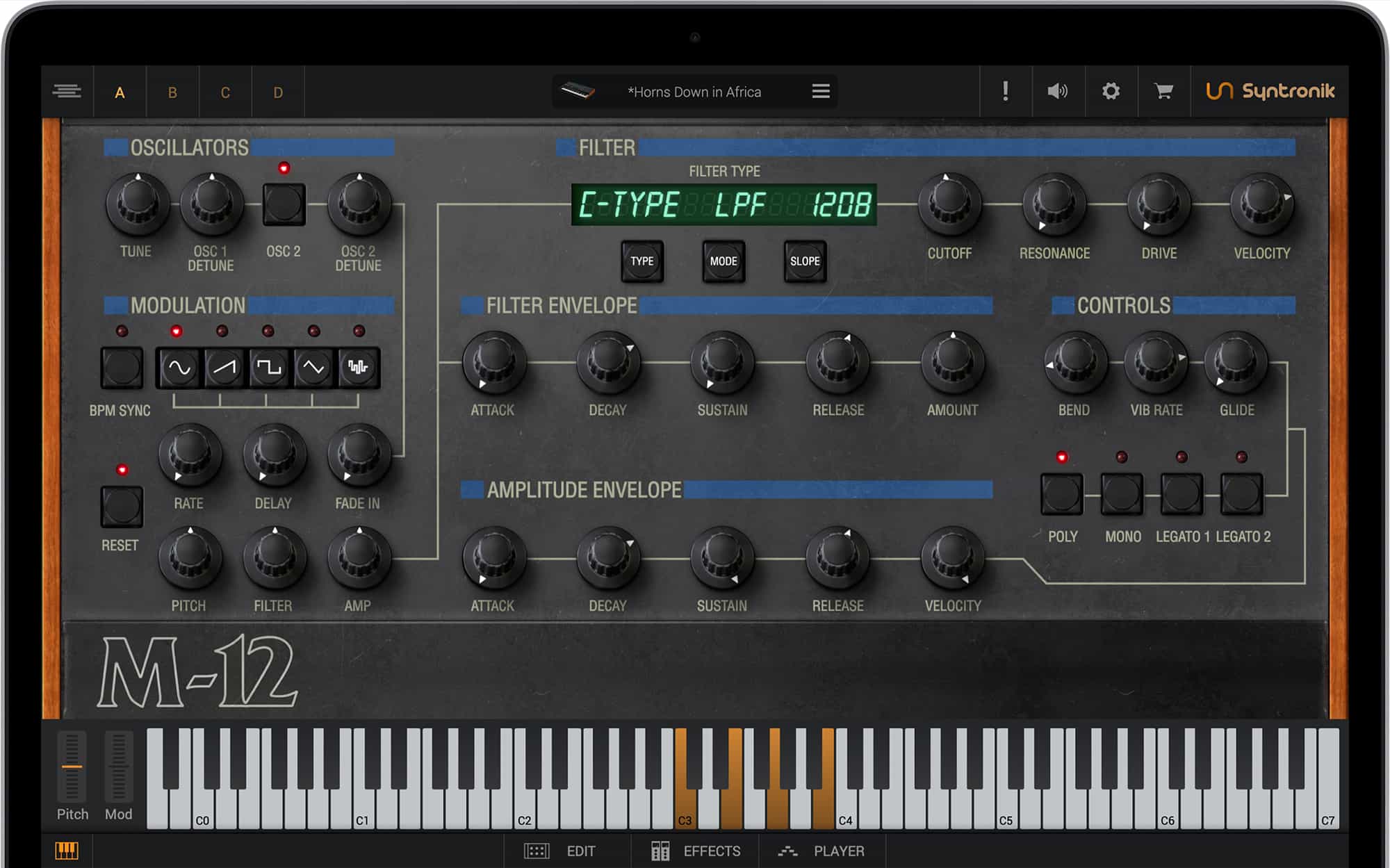
Task: Switch to part B tab
Action: coord(172,92)
